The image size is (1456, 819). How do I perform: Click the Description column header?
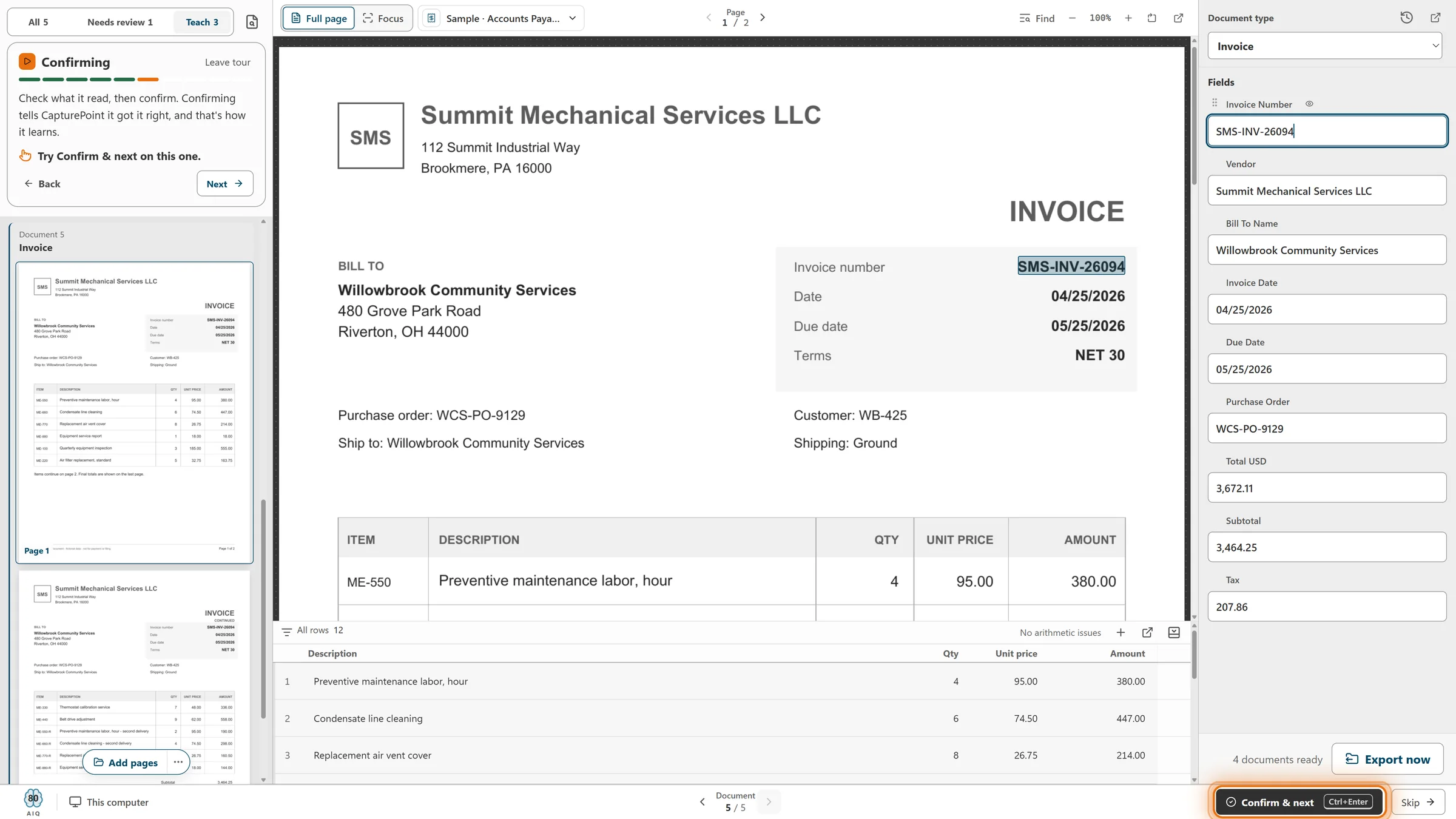coord(332,653)
